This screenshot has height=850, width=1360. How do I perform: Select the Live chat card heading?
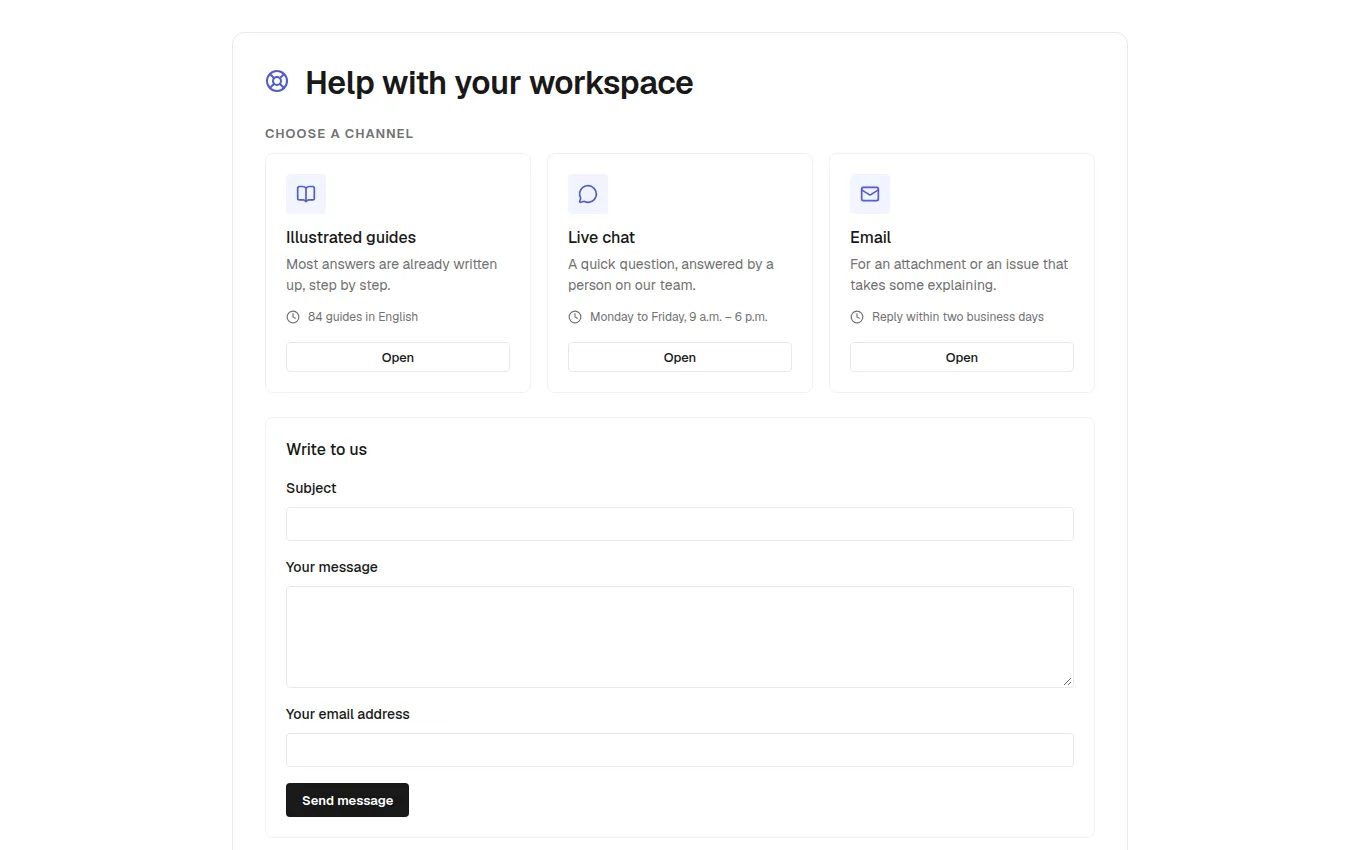(601, 237)
